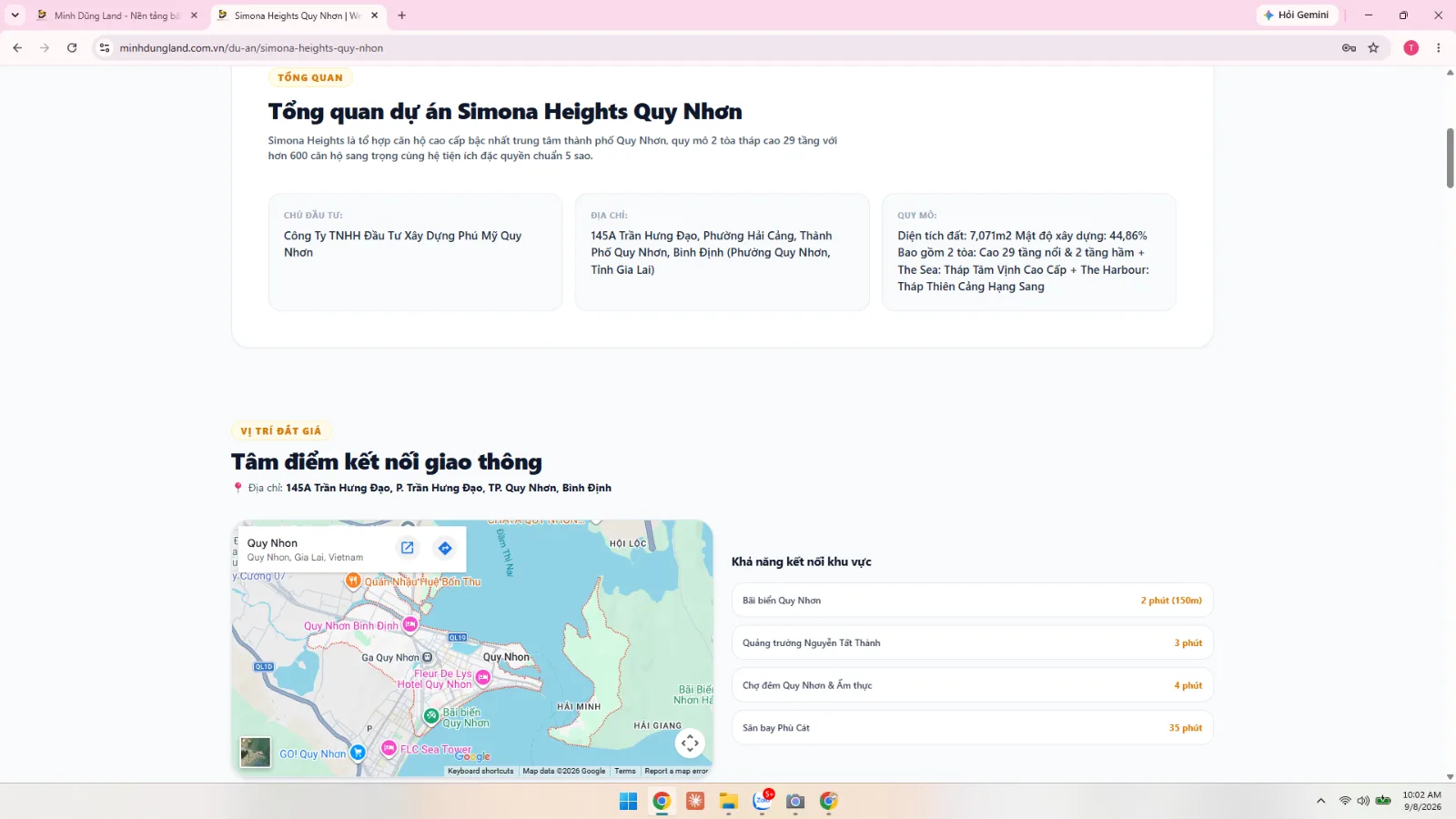Click the ĐỊA CHỈ address card
Image resolution: width=1456 pixels, height=819 pixels.
(723, 252)
